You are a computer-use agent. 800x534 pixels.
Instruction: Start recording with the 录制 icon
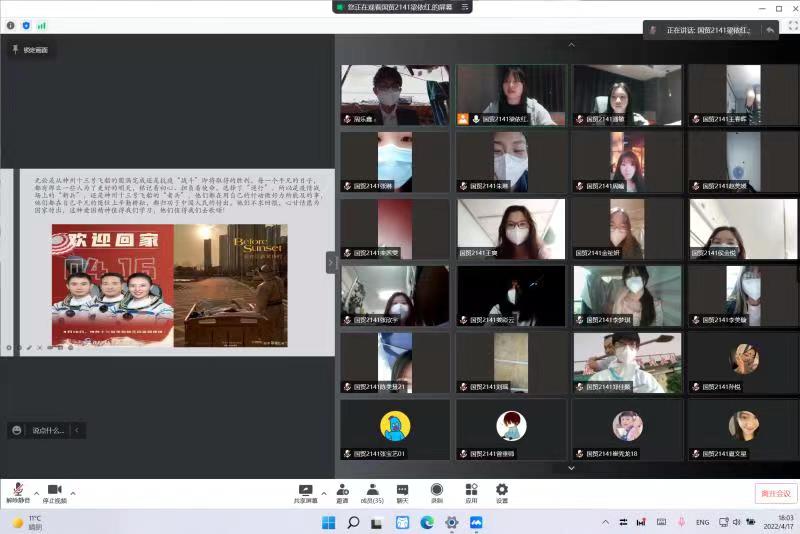coord(437,489)
